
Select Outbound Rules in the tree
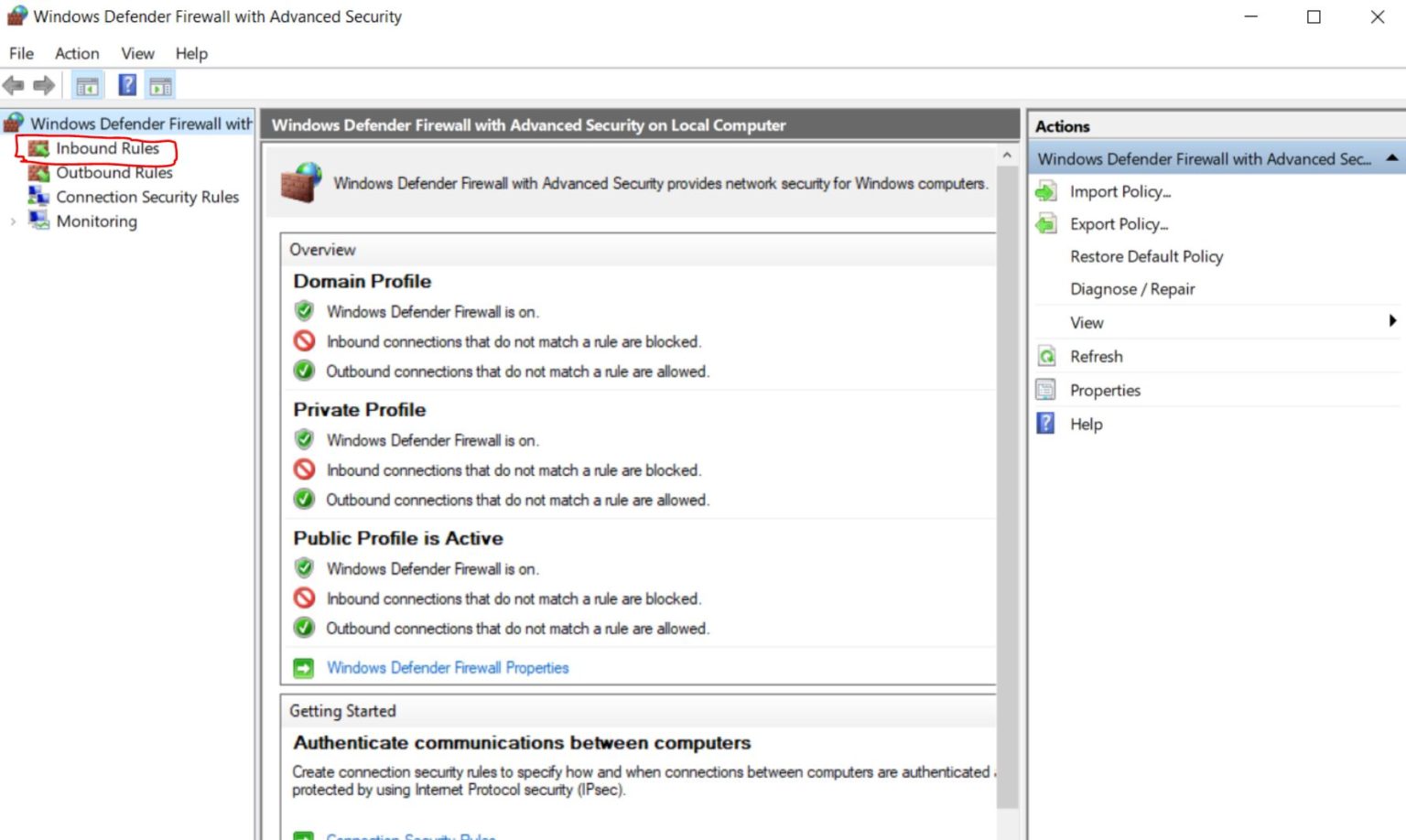point(114,173)
